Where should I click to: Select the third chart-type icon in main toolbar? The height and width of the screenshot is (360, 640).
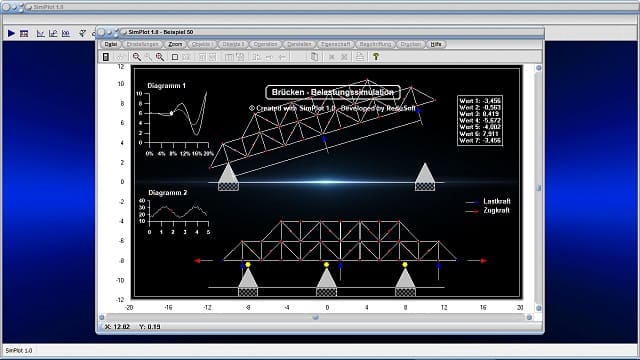[x=66, y=33]
